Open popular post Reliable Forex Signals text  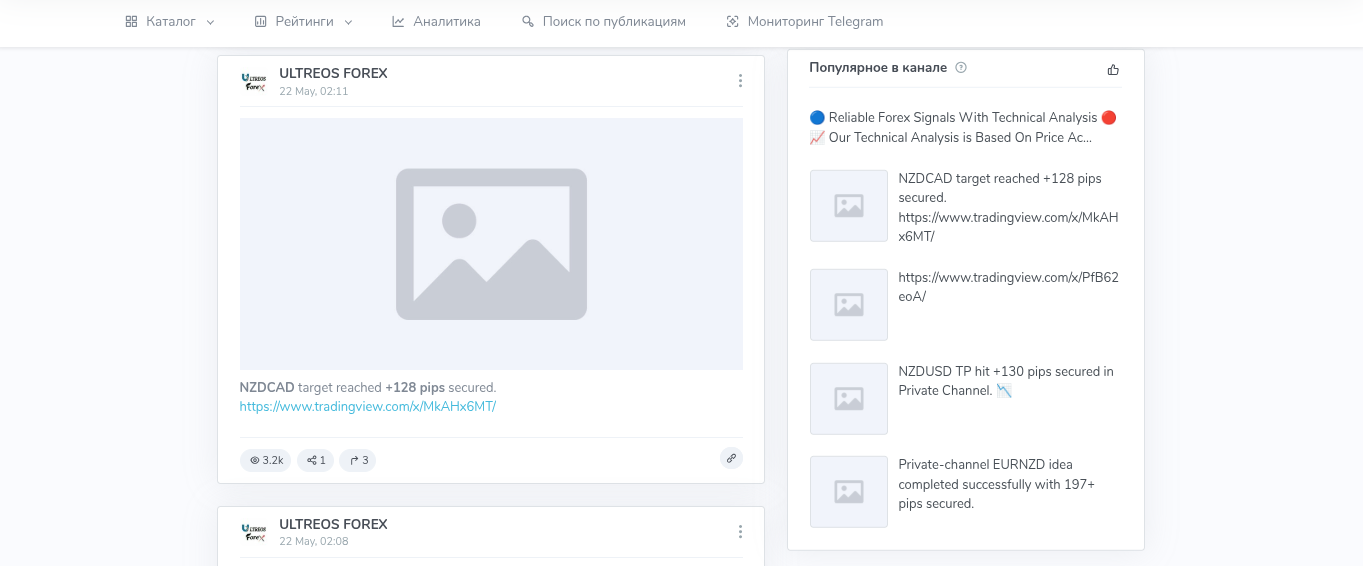(x=963, y=127)
